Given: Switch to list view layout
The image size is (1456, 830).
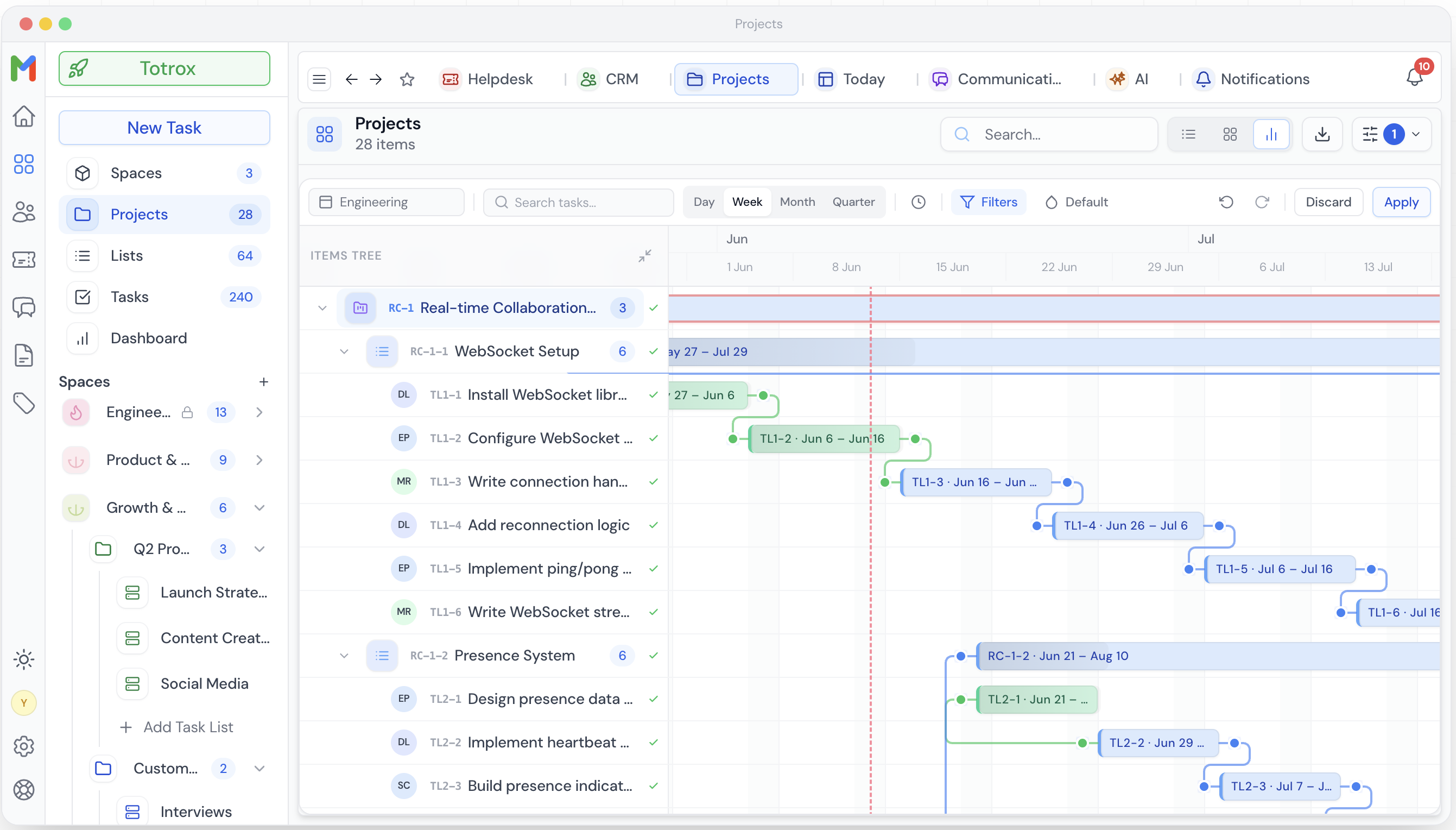Looking at the screenshot, I should click(x=1188, y=135).
